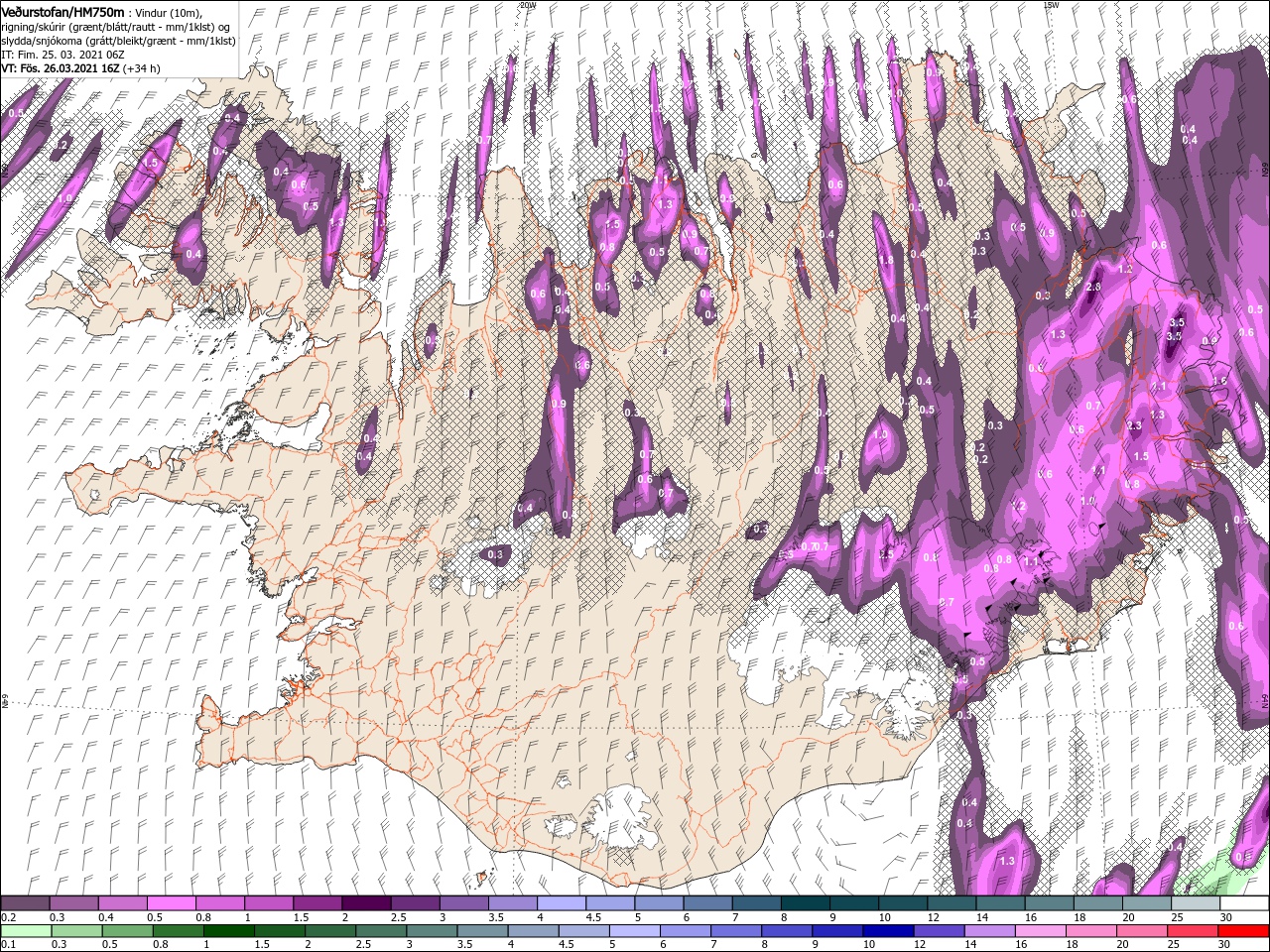Screen dimensions: 1270x952
Task: Select the rain scale swatch between 0.3 and 0.5
Action: pos(77,931)
